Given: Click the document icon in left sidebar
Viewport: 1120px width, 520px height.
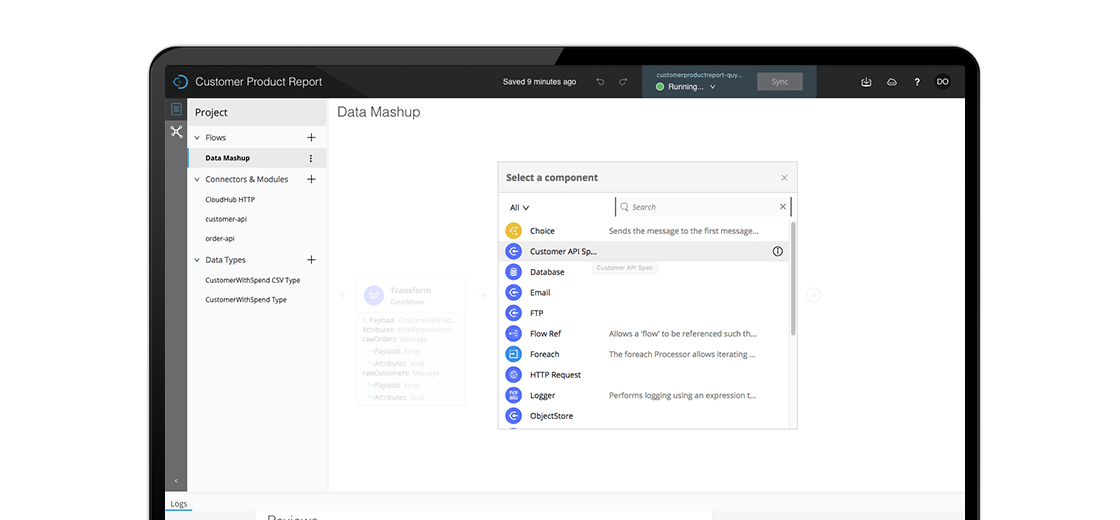Looking at the screenshot, I should click(x=176, y=109).
